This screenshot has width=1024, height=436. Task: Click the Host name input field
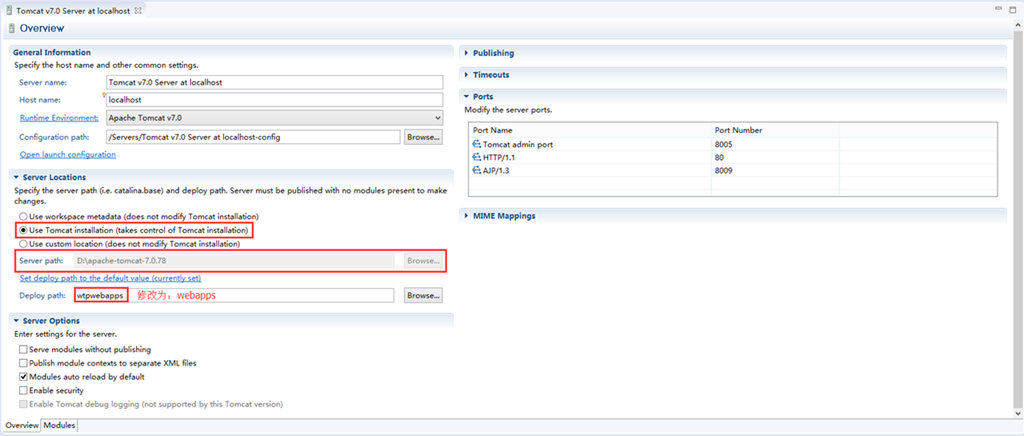pos(274,100)
